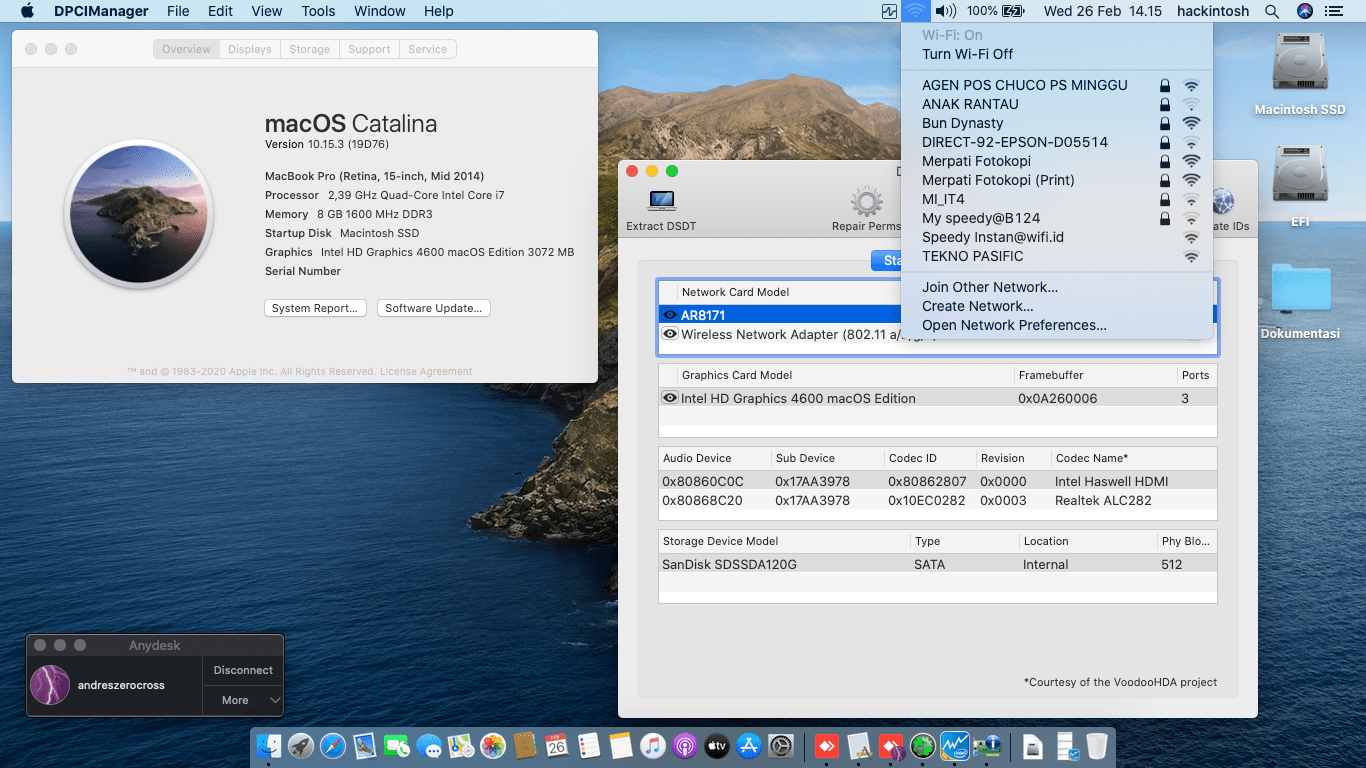Open App Store from the dock
Image resolution: width=1366 pixels, height=768 pixels.
[748, 745]
